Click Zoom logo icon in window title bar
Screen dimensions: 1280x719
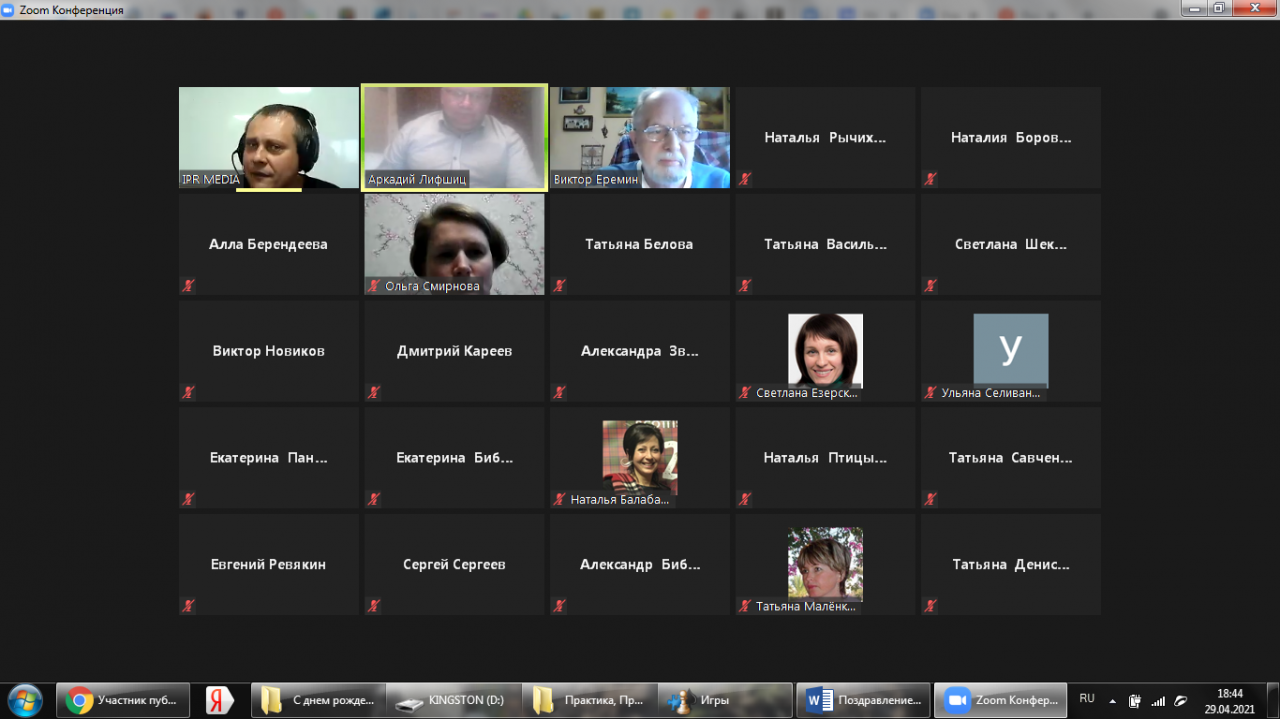[10, 10]
